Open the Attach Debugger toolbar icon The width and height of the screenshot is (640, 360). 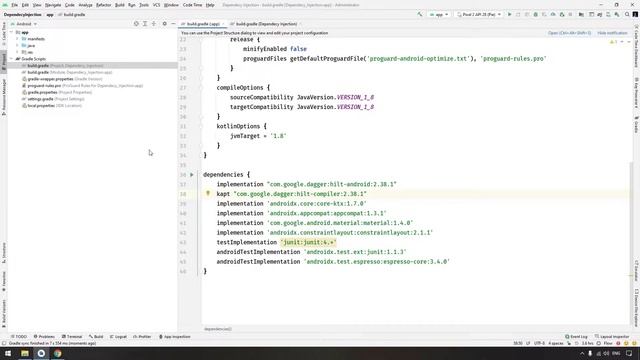click(562, 14)
